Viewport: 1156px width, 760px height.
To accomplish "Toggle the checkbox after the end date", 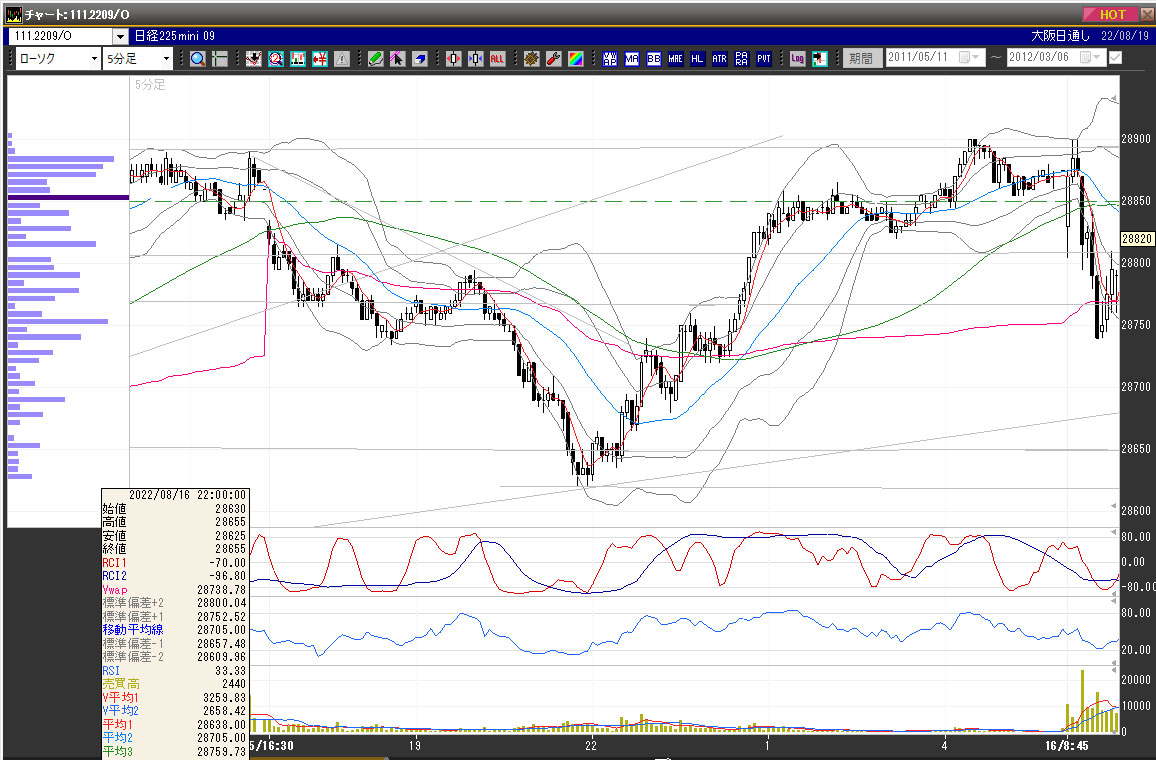I will pyautogui.click(x=1115, y=57).
